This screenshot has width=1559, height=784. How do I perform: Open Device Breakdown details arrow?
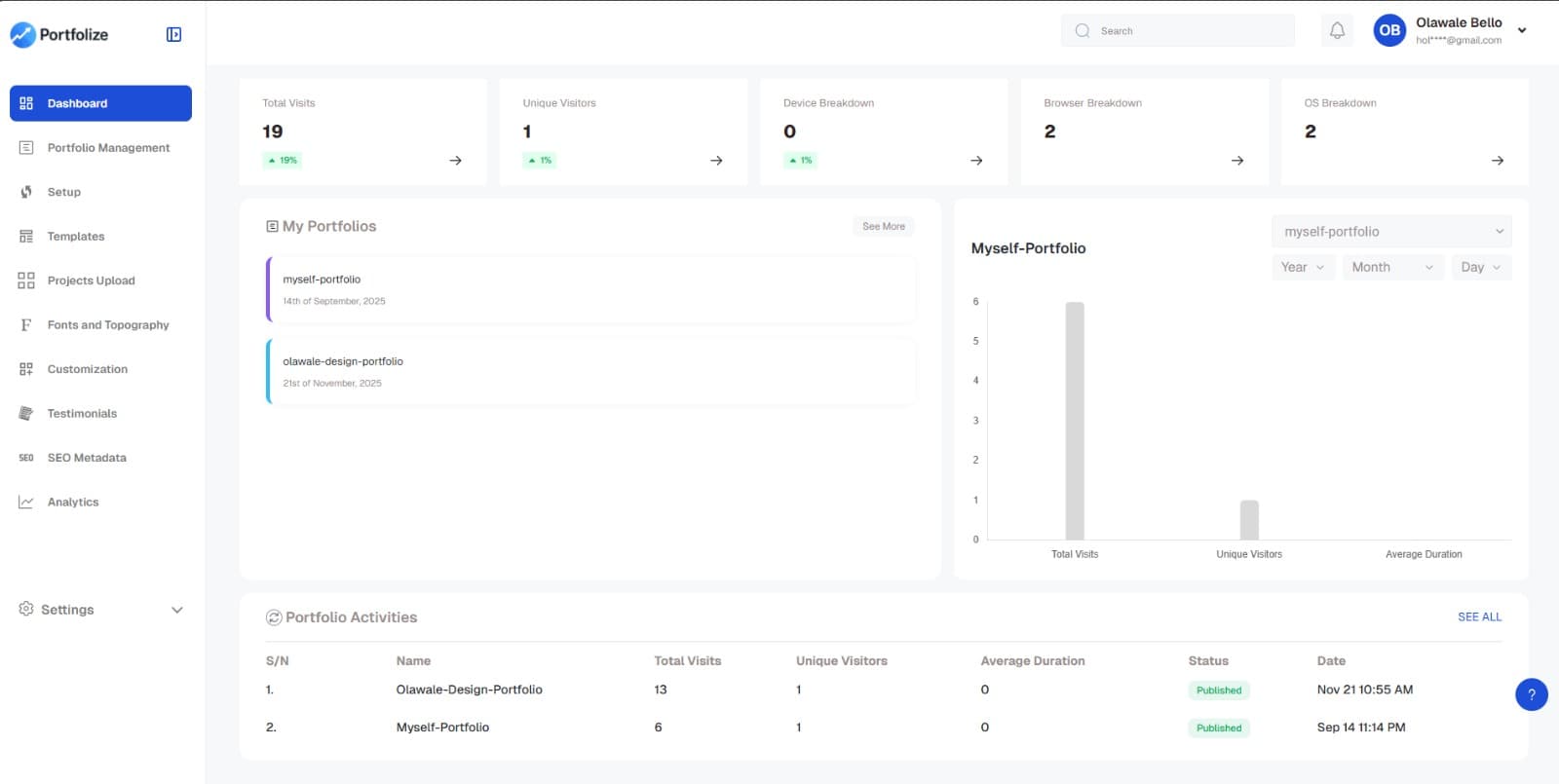(976, 161)
